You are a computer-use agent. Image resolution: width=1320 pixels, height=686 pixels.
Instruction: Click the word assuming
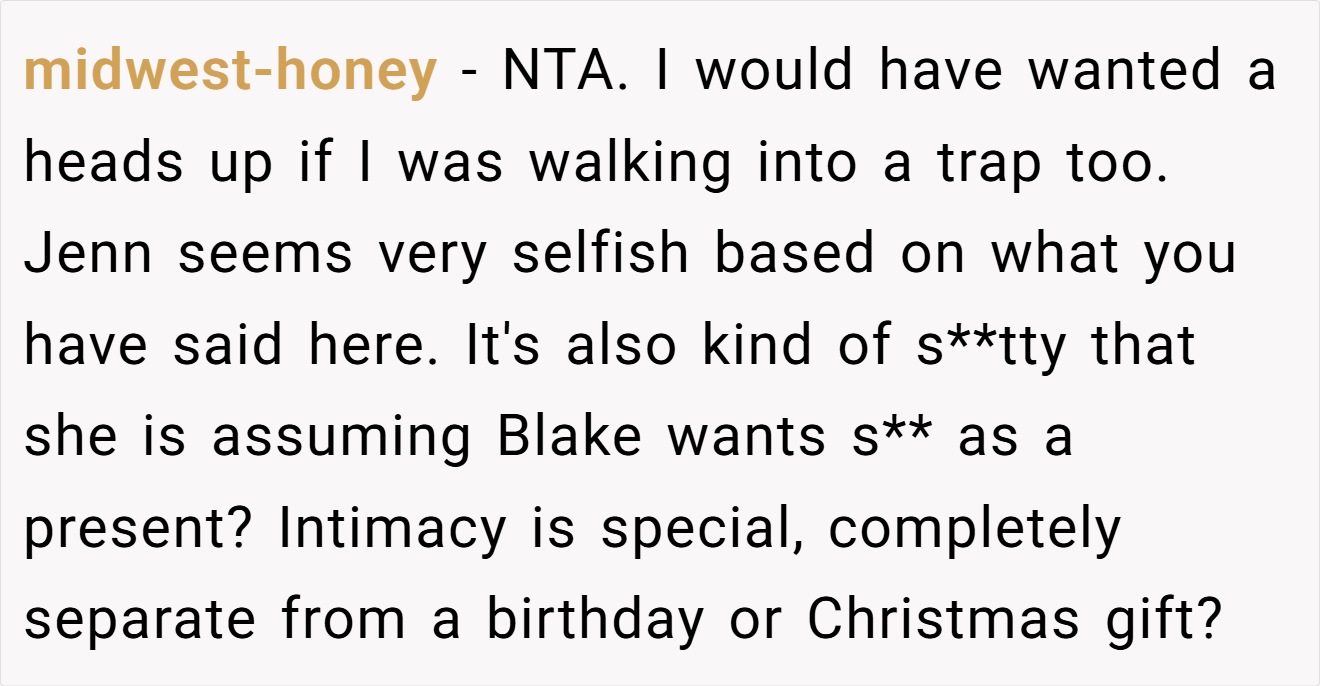(x=341, y=439)
